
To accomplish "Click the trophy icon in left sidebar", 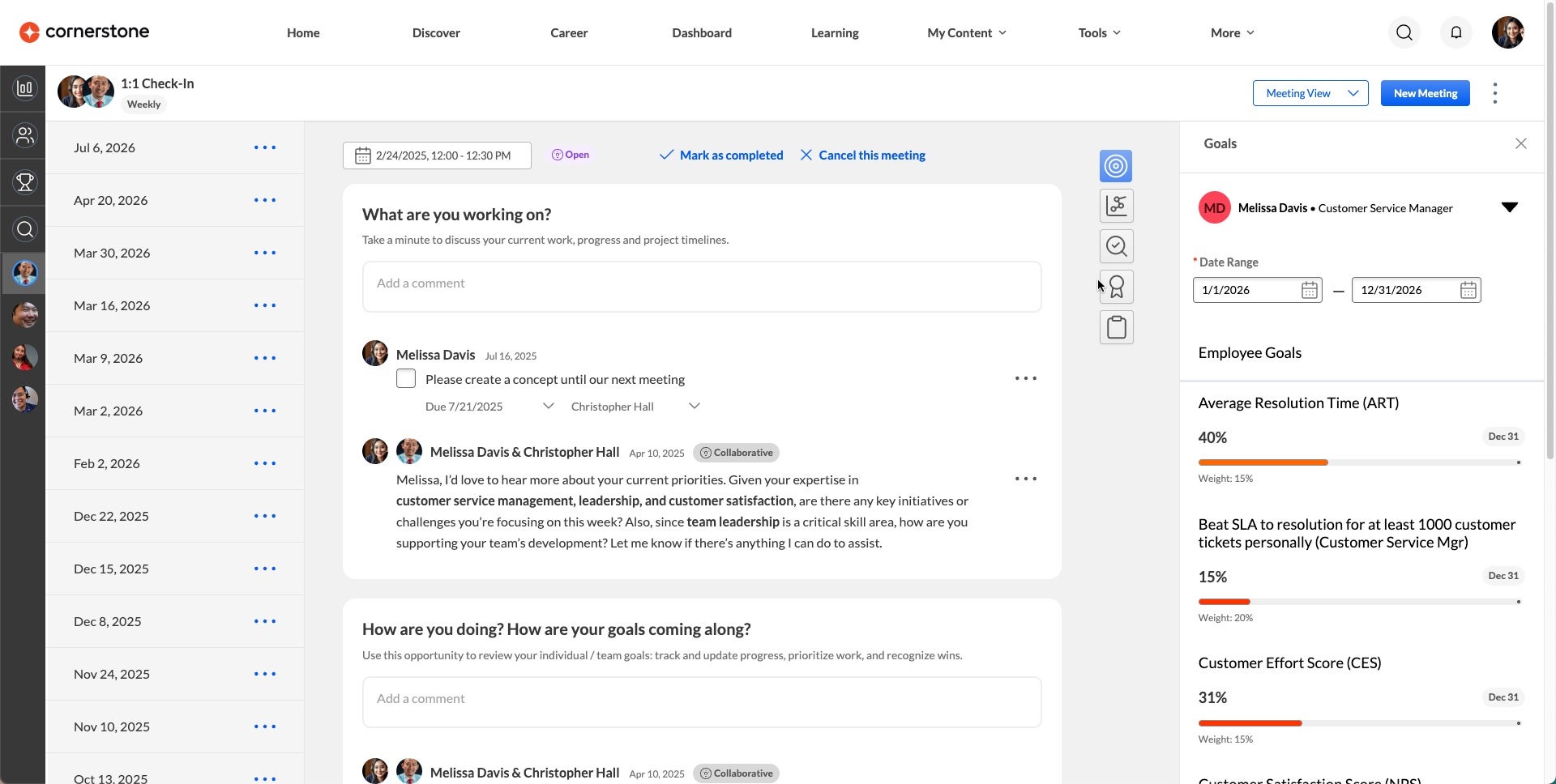I will pyautogui.click(x=25, y=182).
